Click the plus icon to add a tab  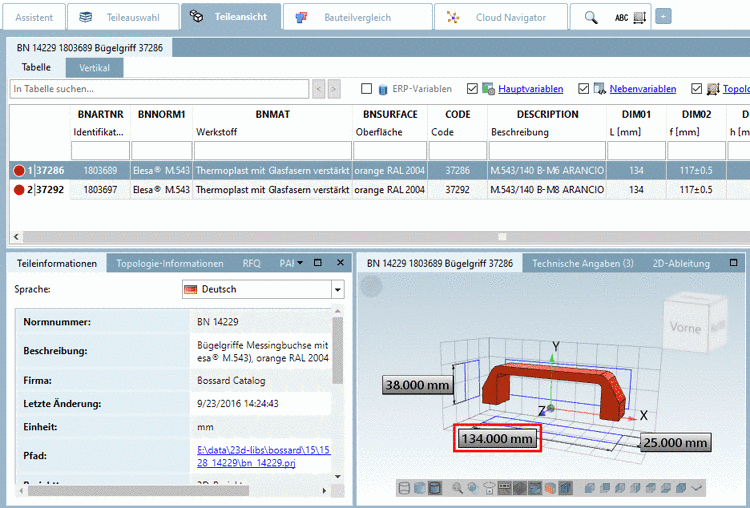coord(664,17)
